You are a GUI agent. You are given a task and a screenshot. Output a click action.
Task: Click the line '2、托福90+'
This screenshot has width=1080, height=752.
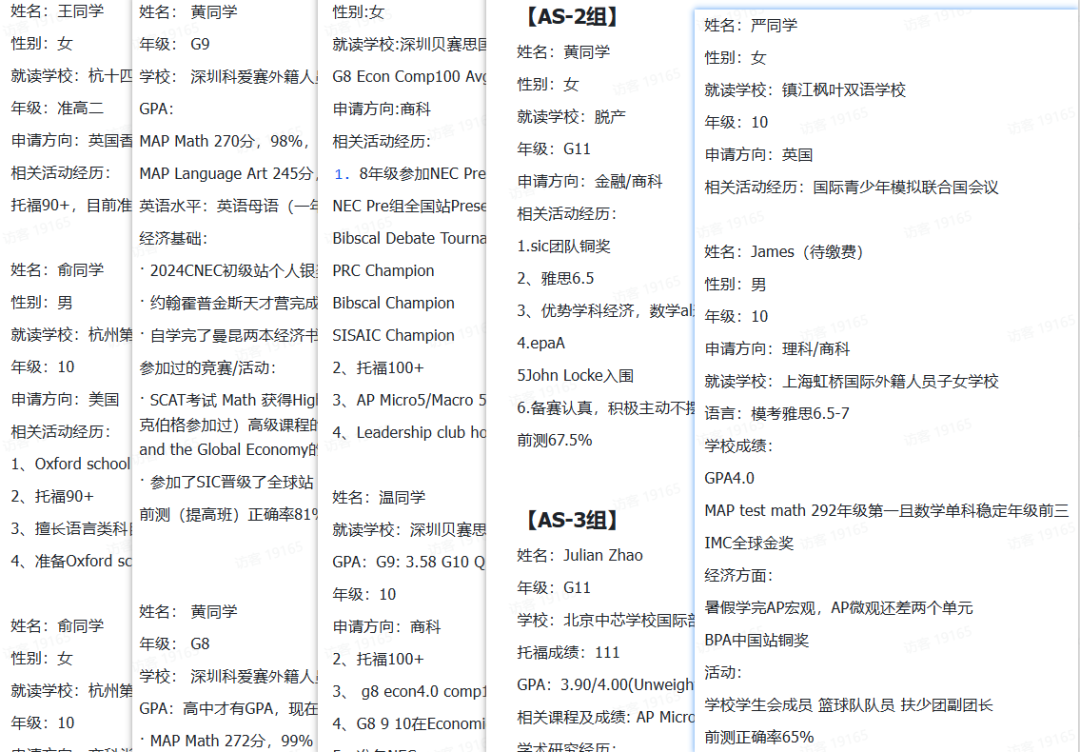point(52,497)
